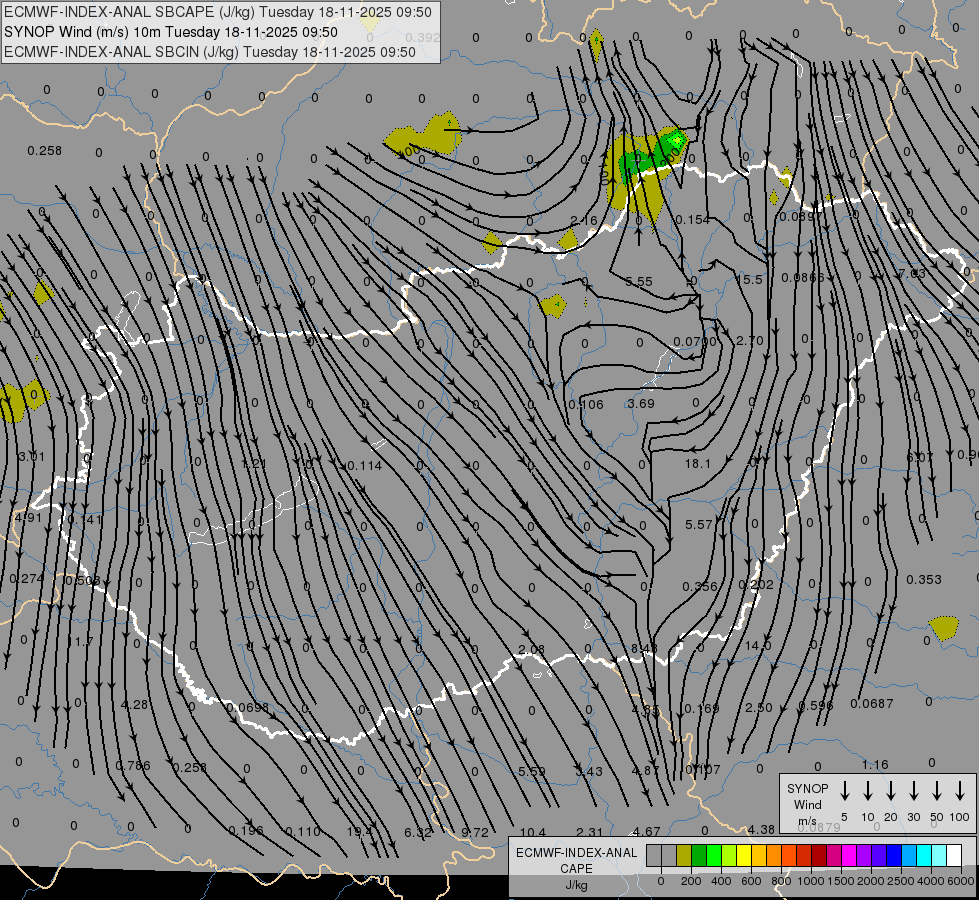Click the 4000 tick on CAPE scale

pos(931,881)
